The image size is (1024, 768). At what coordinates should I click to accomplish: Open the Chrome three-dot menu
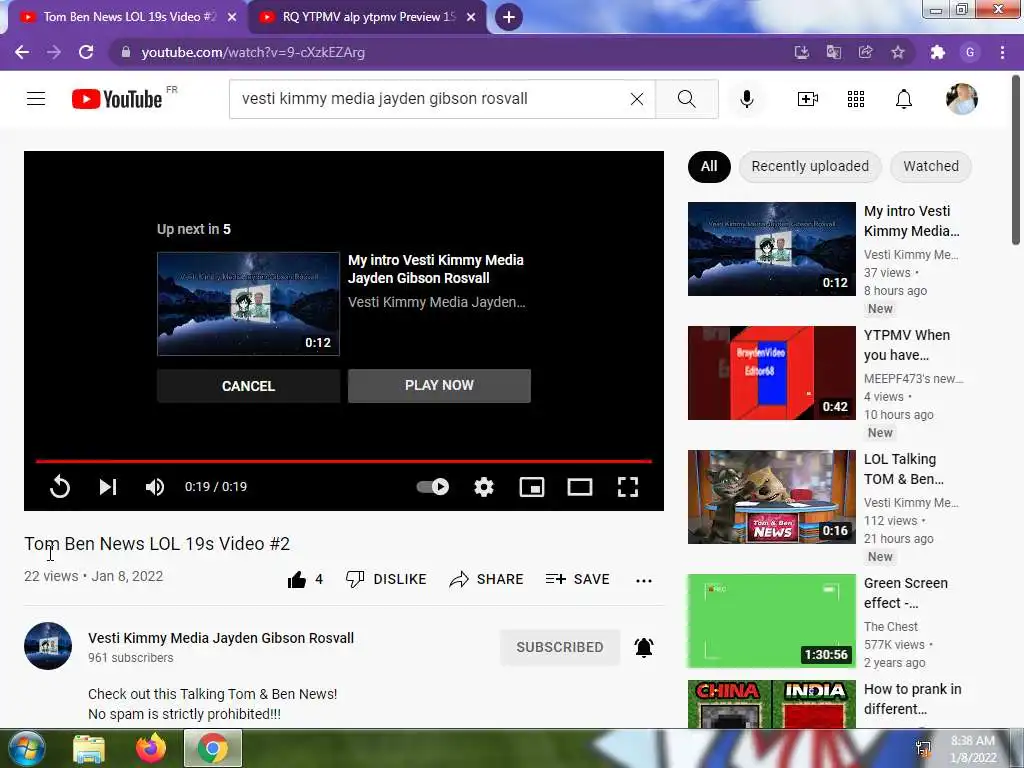tap(1002, 52)
